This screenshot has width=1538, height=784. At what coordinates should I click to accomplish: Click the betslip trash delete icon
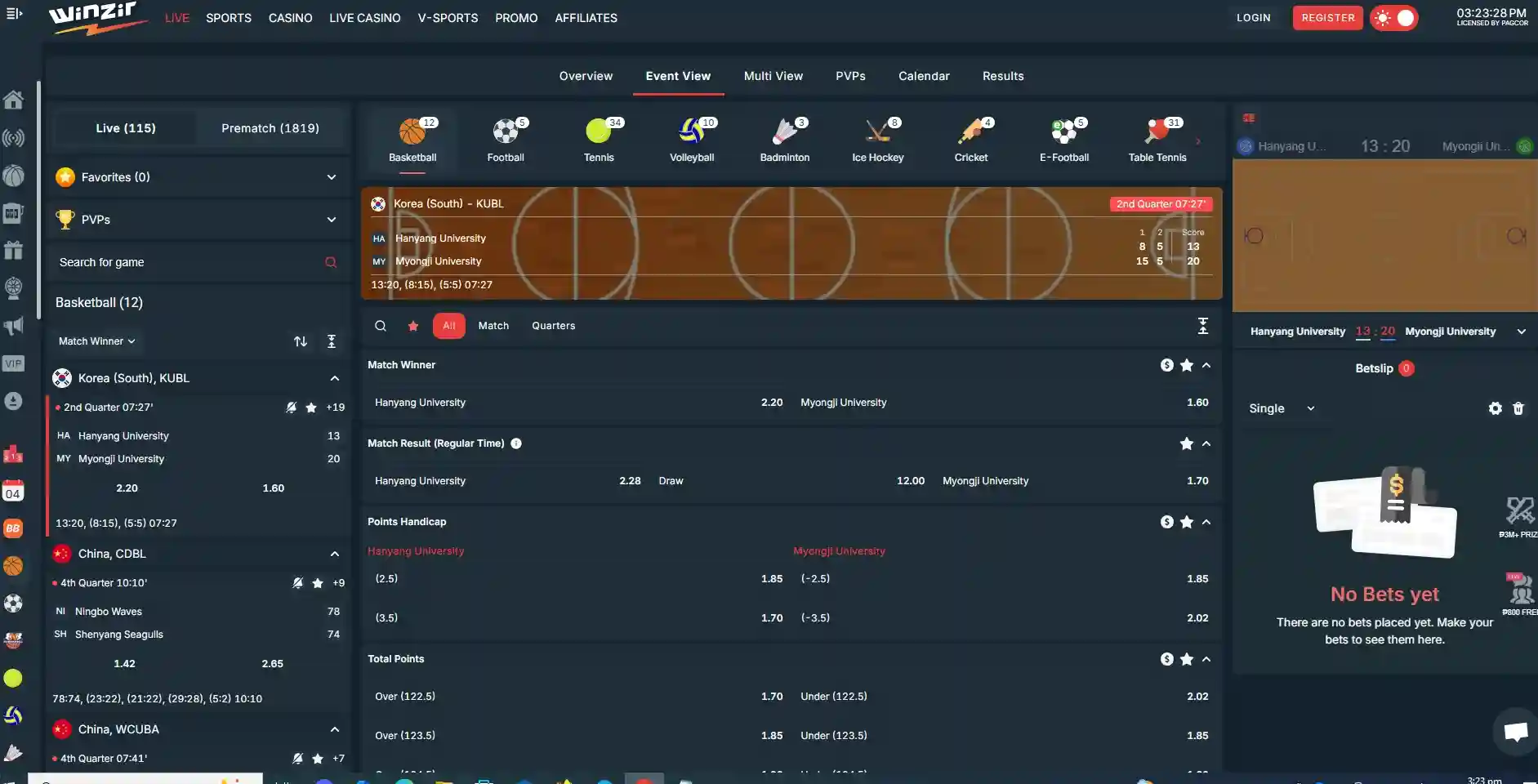click(1518, 408)
